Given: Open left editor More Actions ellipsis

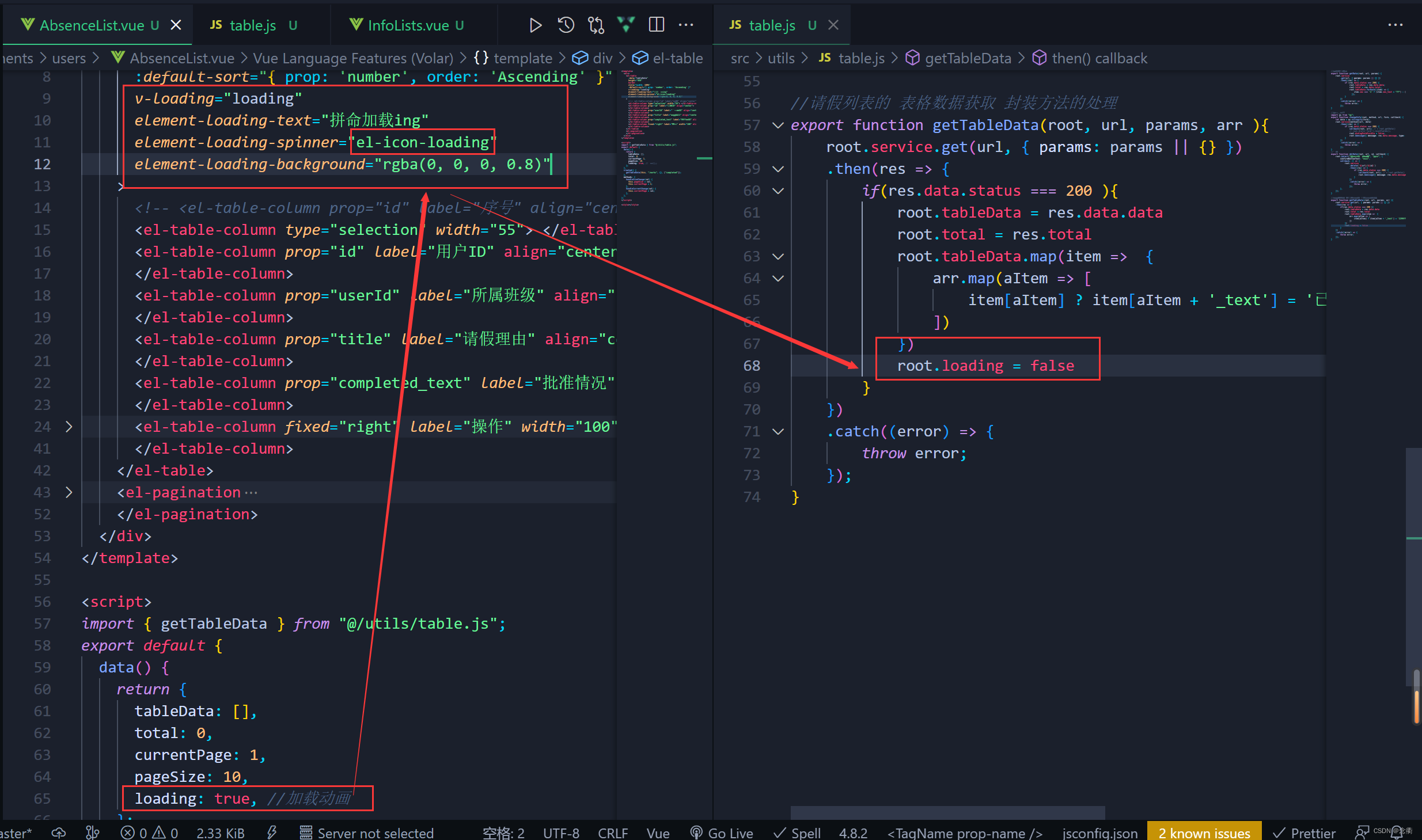Looking at the screenshot, I should click(x=686, y=25).
